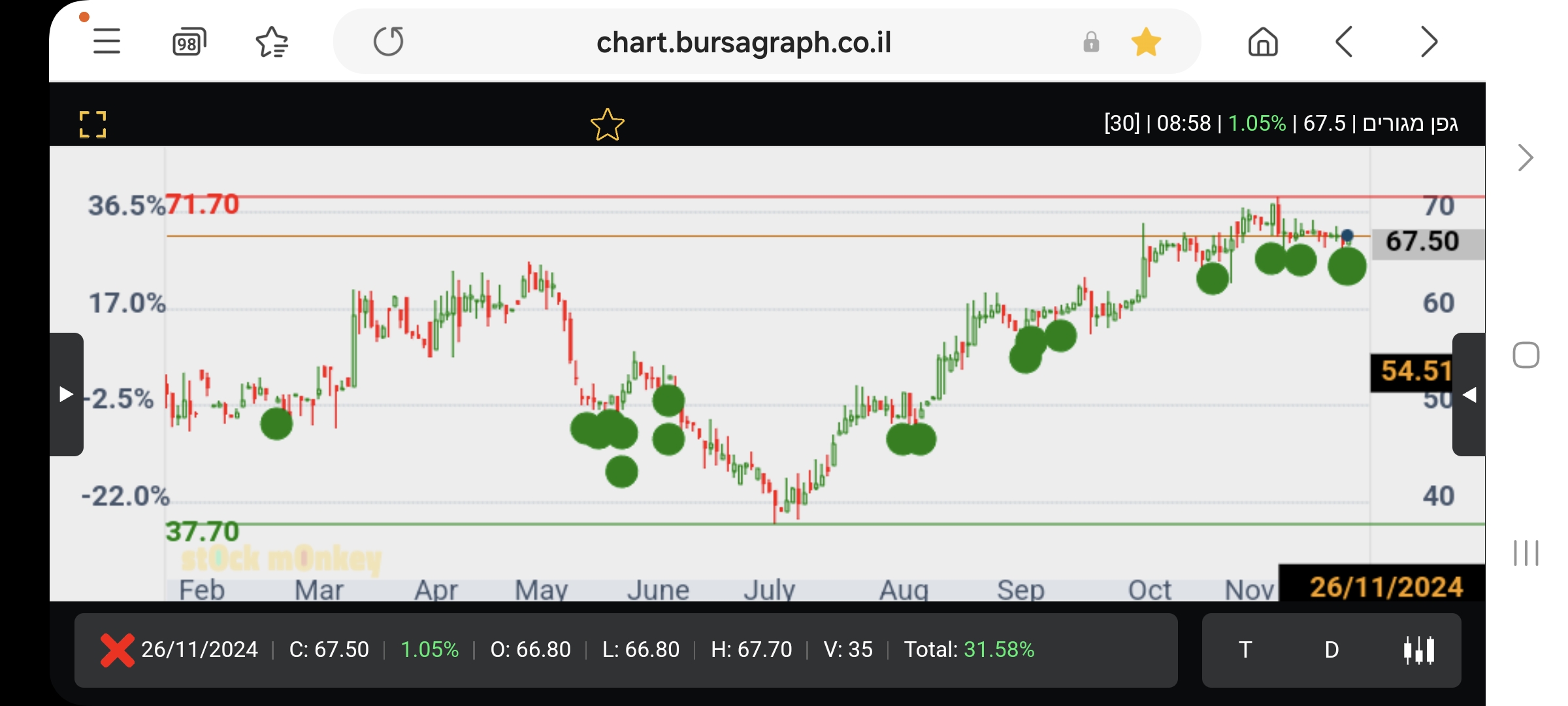The width and height of the screenshot is (1568, 706).
Task: Open the edge panel chevron handle
Action: 1526,158
